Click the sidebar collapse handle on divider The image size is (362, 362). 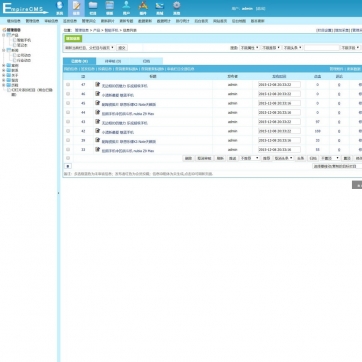tap(59, 193)
